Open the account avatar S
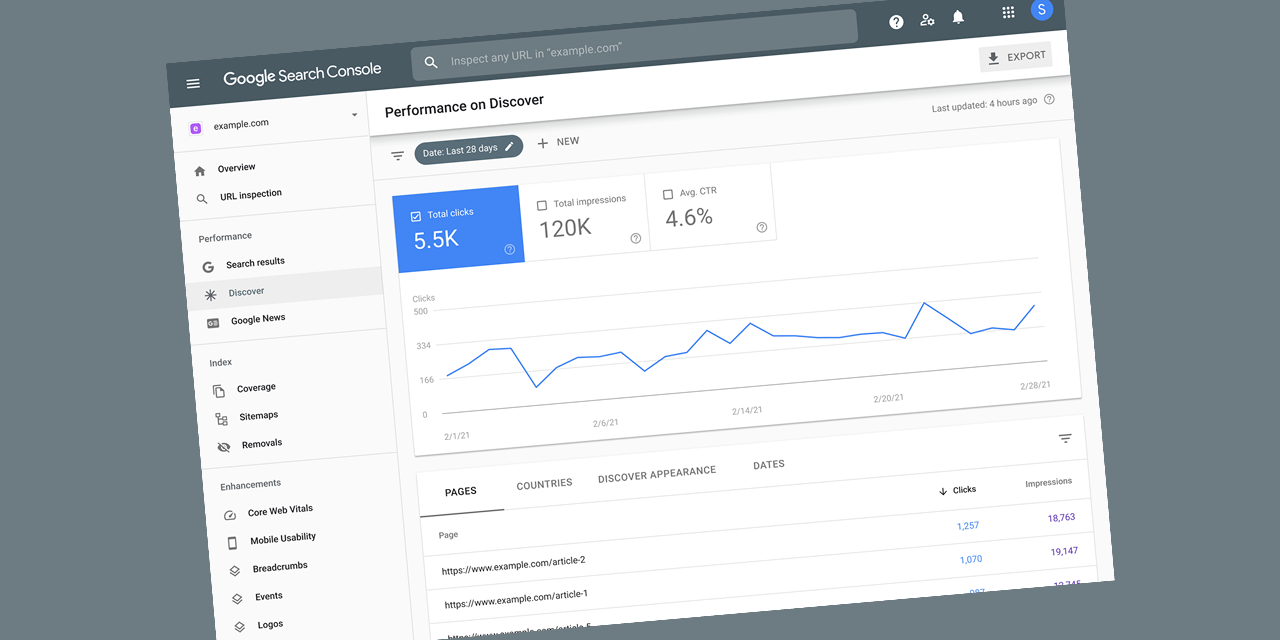1280x640 pixels. 1041,10
